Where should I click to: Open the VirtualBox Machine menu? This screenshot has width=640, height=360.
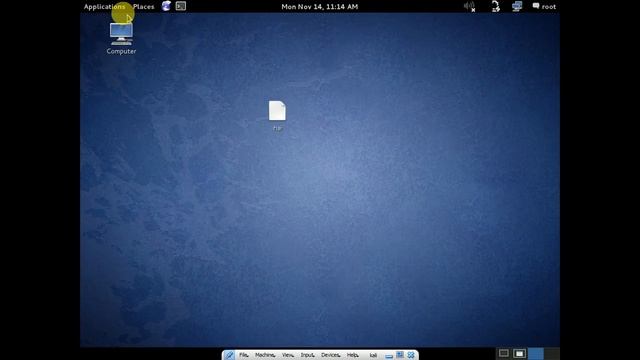tap(265, 355)
